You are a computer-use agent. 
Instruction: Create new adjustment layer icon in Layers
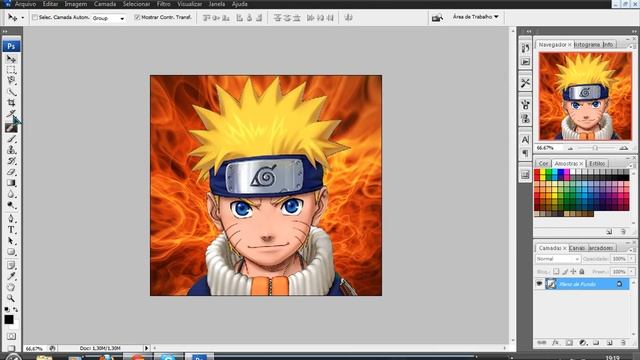[582, 343]
